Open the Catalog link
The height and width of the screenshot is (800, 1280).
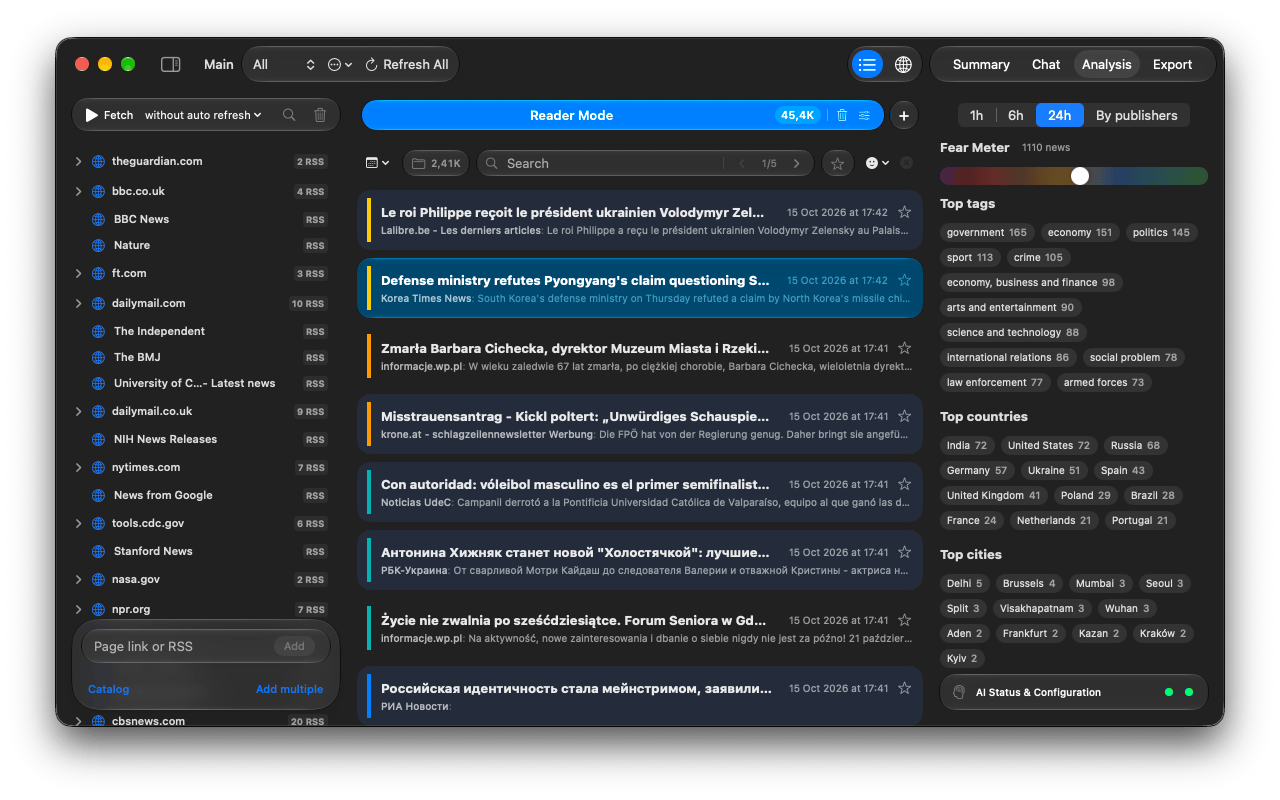click(x=108, y=689)
